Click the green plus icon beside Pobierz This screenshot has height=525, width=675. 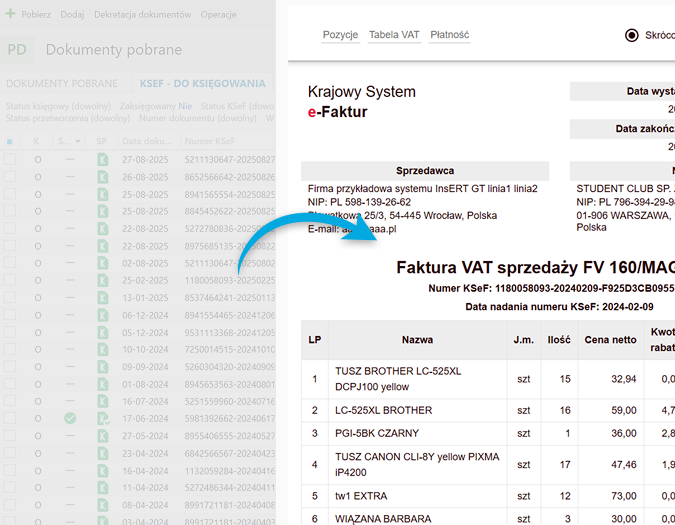(10, 15)
